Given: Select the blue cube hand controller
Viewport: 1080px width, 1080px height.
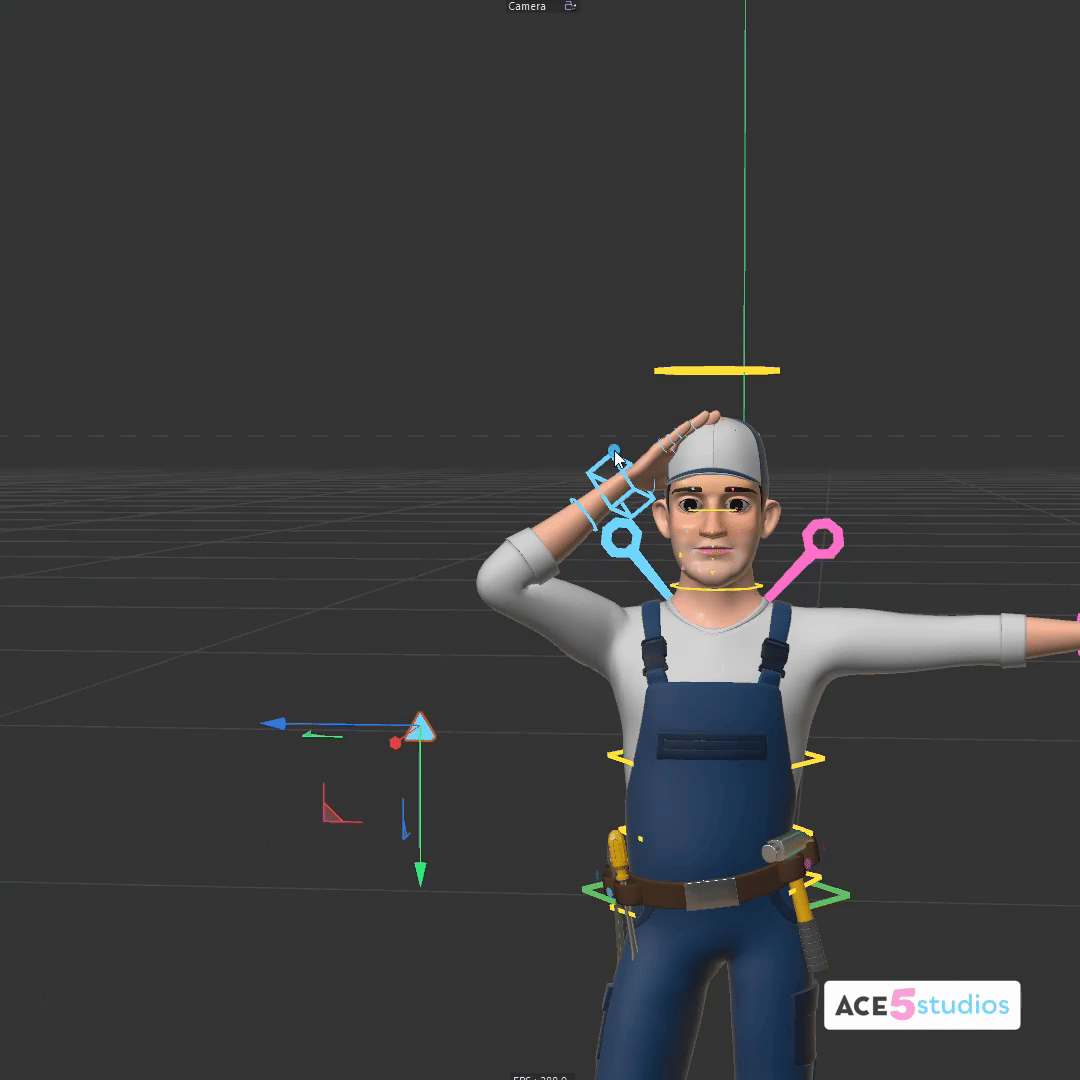Looking at the screenshot, I should tap(619, 484).
